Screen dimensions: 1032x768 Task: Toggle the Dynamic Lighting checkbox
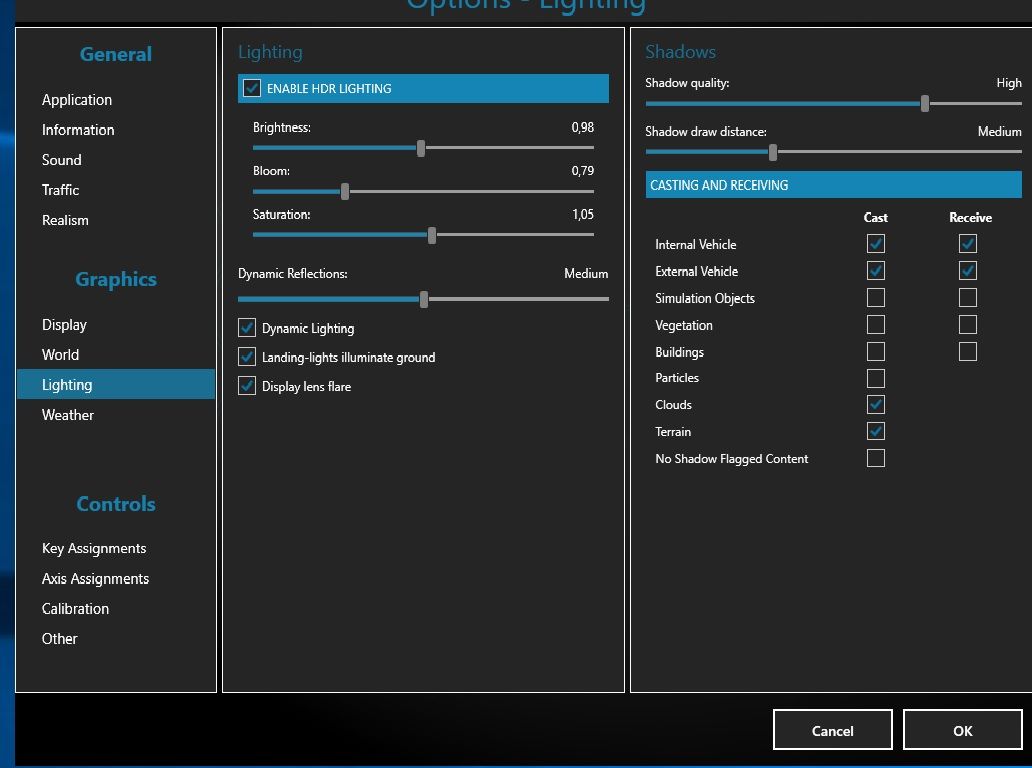[x=247, y=328]
